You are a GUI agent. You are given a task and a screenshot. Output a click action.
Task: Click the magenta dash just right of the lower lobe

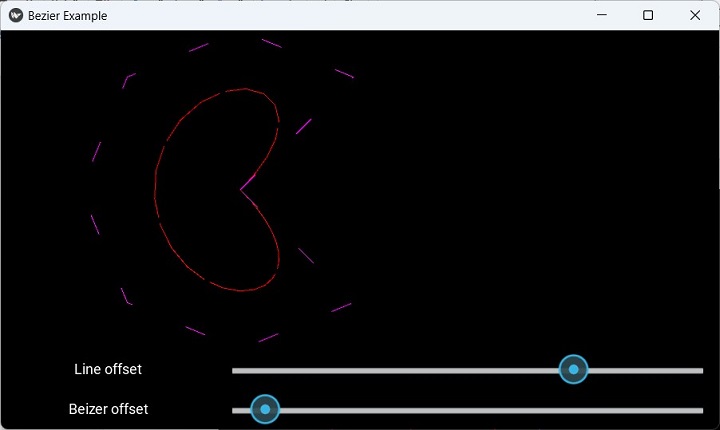pos(306,255)
